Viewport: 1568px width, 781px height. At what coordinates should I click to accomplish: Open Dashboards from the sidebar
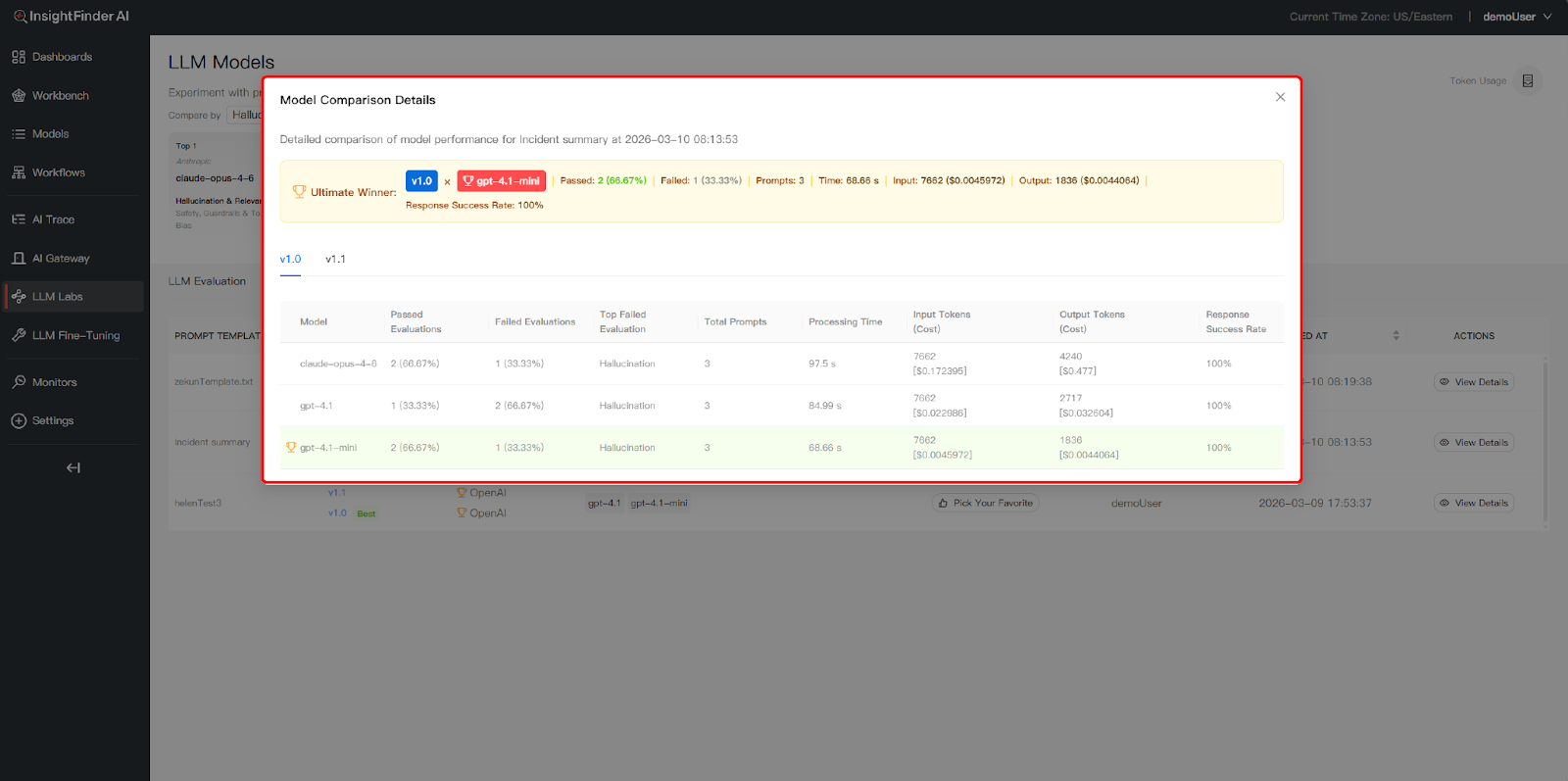pyautogui.click(x=61, y=57)
